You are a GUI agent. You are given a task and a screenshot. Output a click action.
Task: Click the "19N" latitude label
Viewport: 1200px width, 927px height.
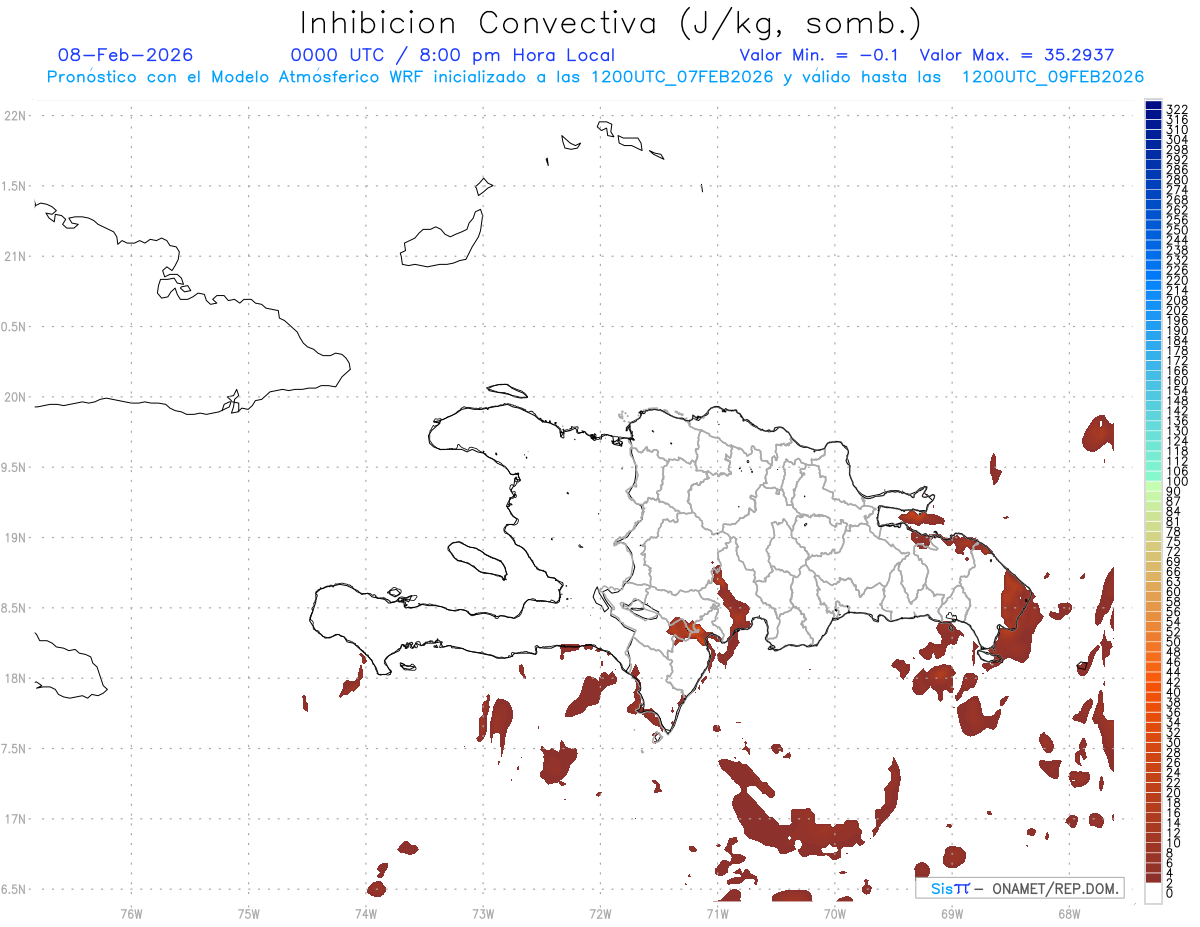(15, 537)
